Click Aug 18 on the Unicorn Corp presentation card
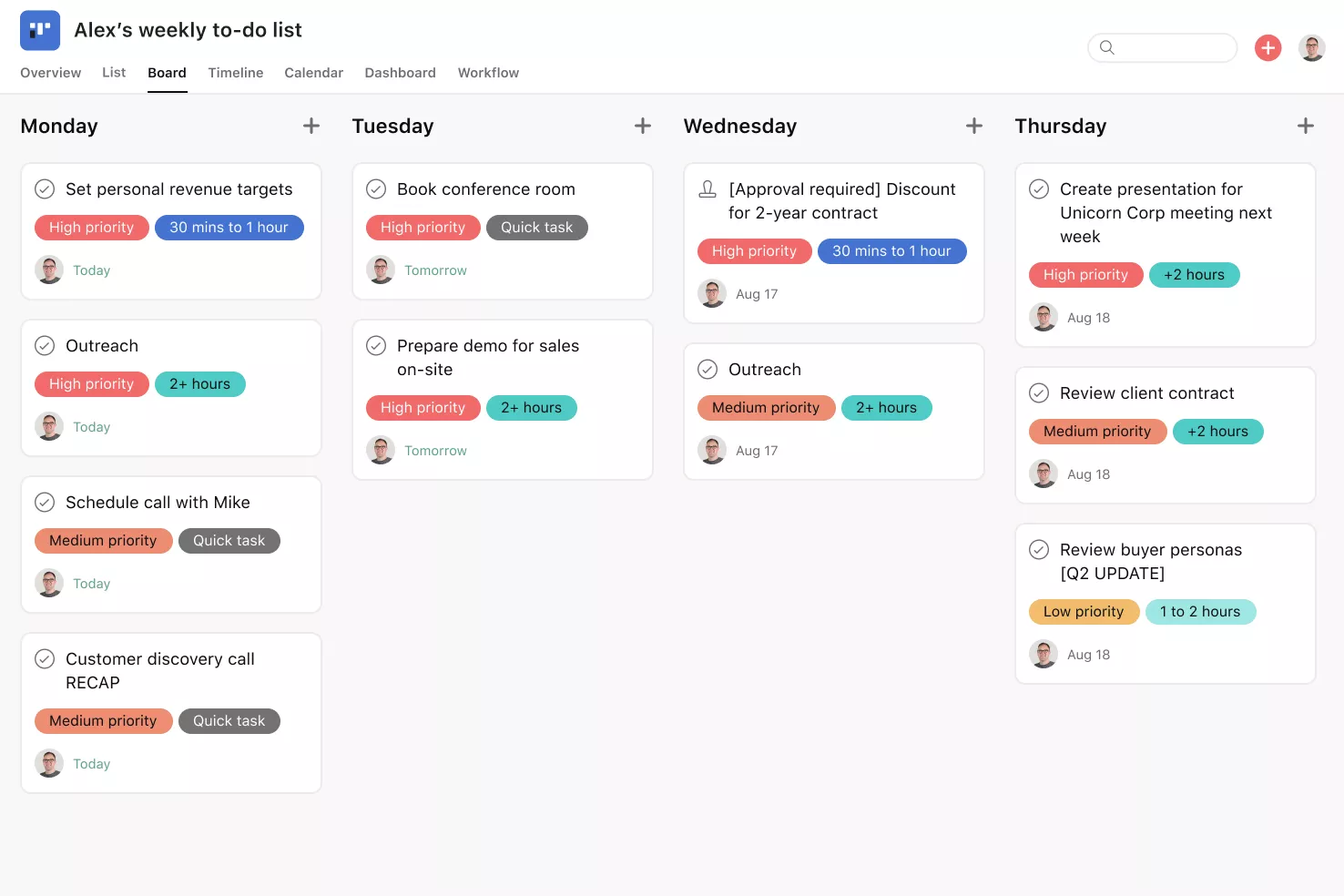This screenshot has width=1344, height=896. pos(1088,317)
